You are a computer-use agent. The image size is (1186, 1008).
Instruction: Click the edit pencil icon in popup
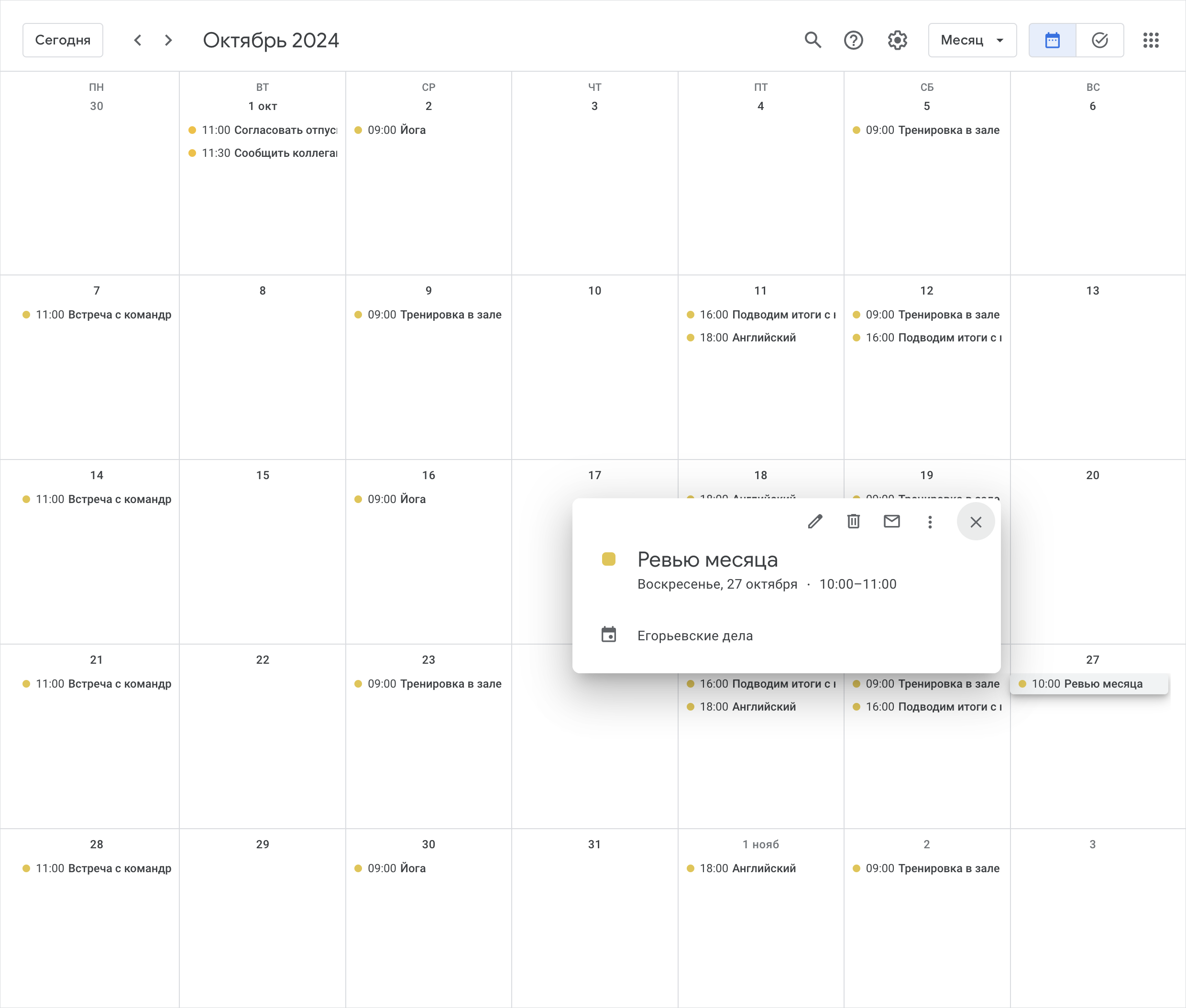[x=815, y=521]
